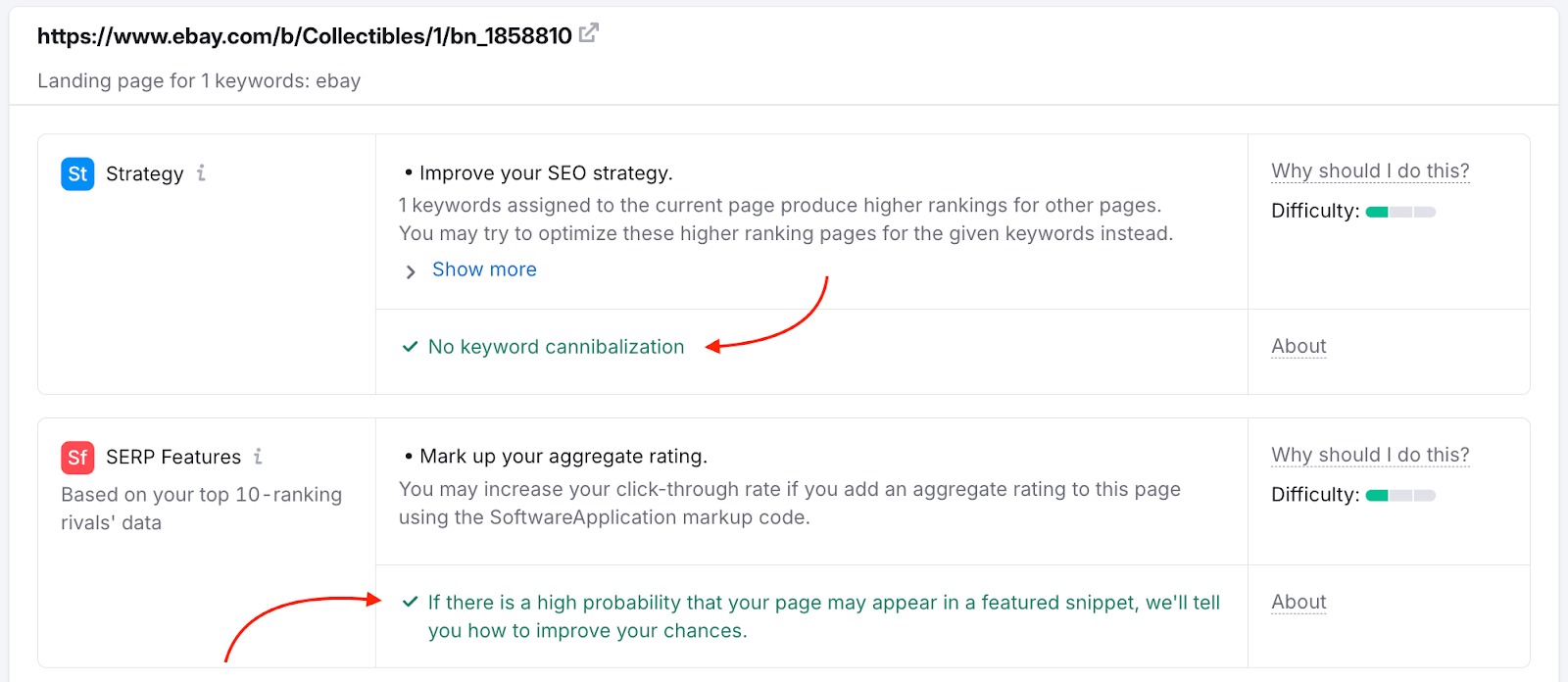The height and width of the screenshot is (682, 1568).
Task: Open Why should I do this? for Strategy
Action: [1369, 171]
